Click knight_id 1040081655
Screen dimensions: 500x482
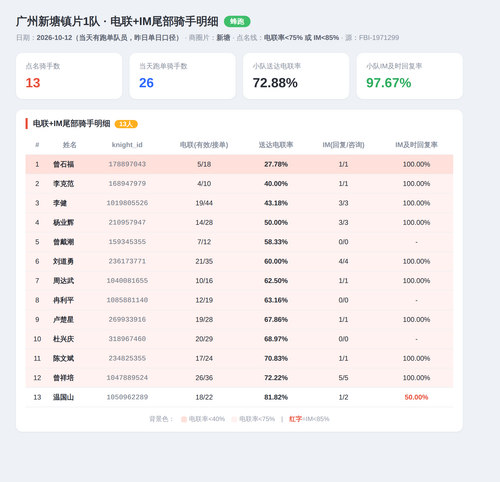[x=127, y=280]
